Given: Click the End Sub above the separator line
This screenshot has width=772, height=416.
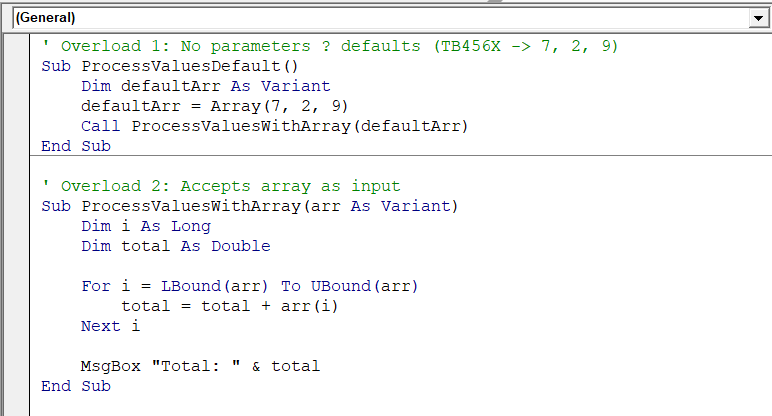Looking at the screenshot, I should pos(76,146).
